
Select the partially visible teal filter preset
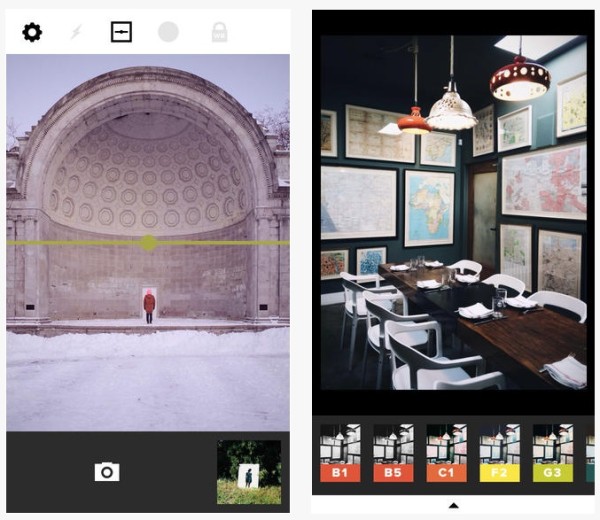pos(590,453)
